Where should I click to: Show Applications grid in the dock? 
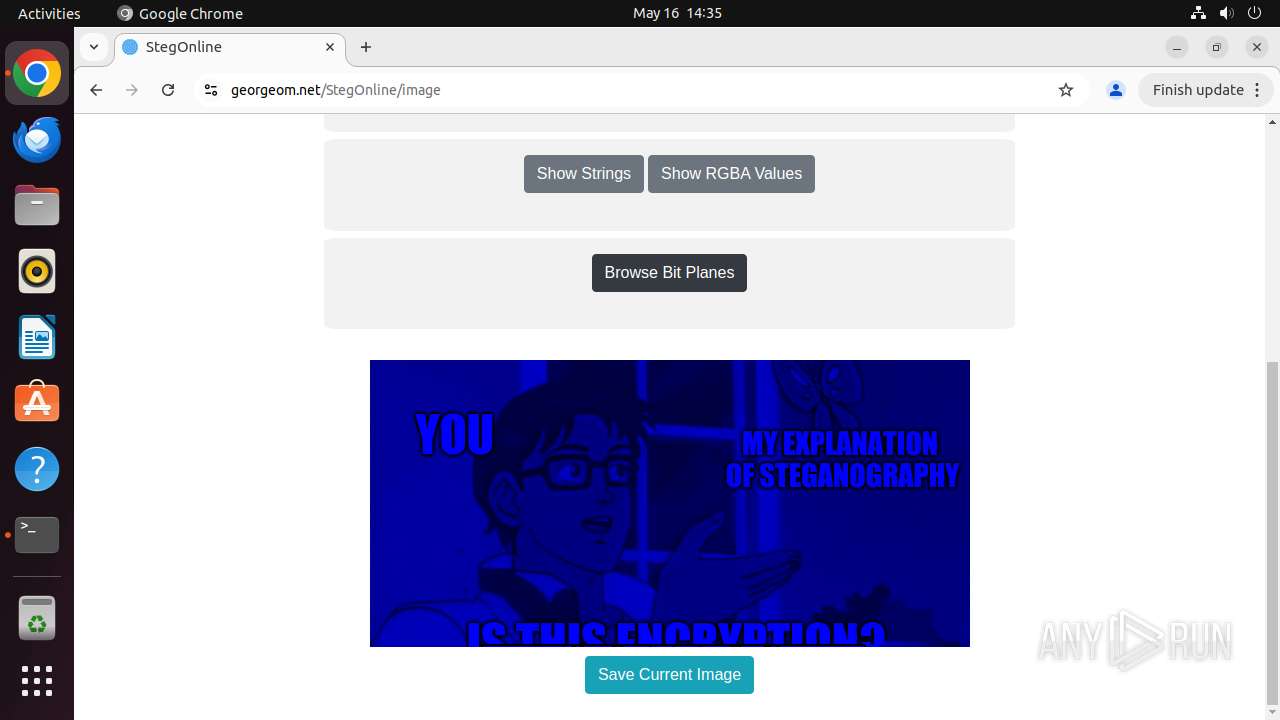click(37, 681)
